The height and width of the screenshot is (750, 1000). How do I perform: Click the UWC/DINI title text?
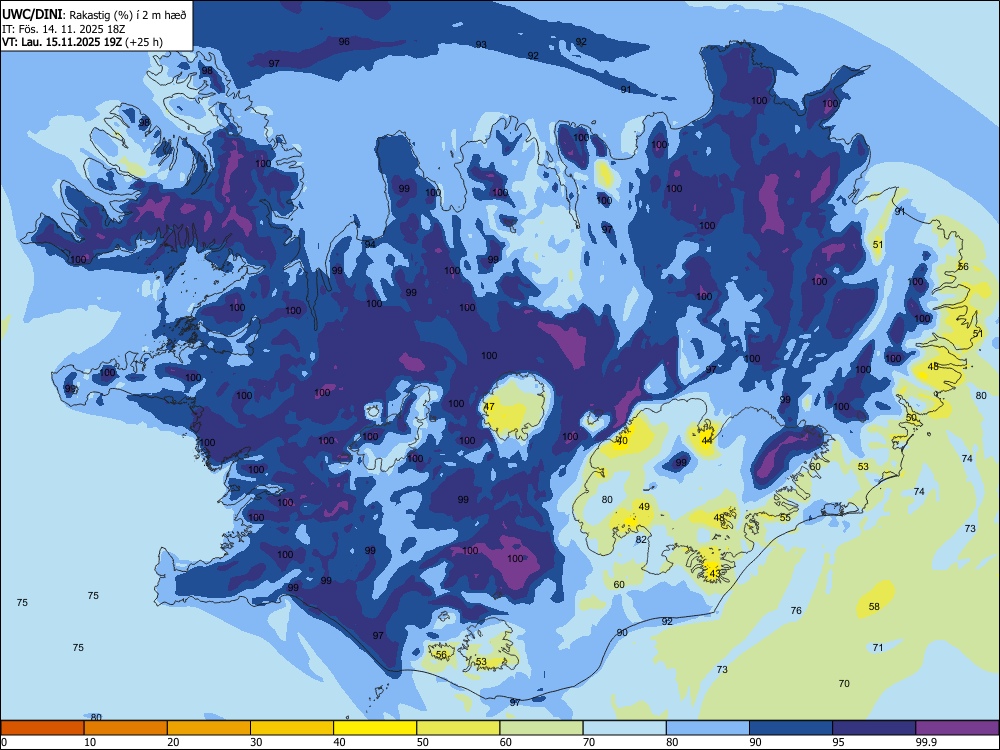(x=32, y=14)
